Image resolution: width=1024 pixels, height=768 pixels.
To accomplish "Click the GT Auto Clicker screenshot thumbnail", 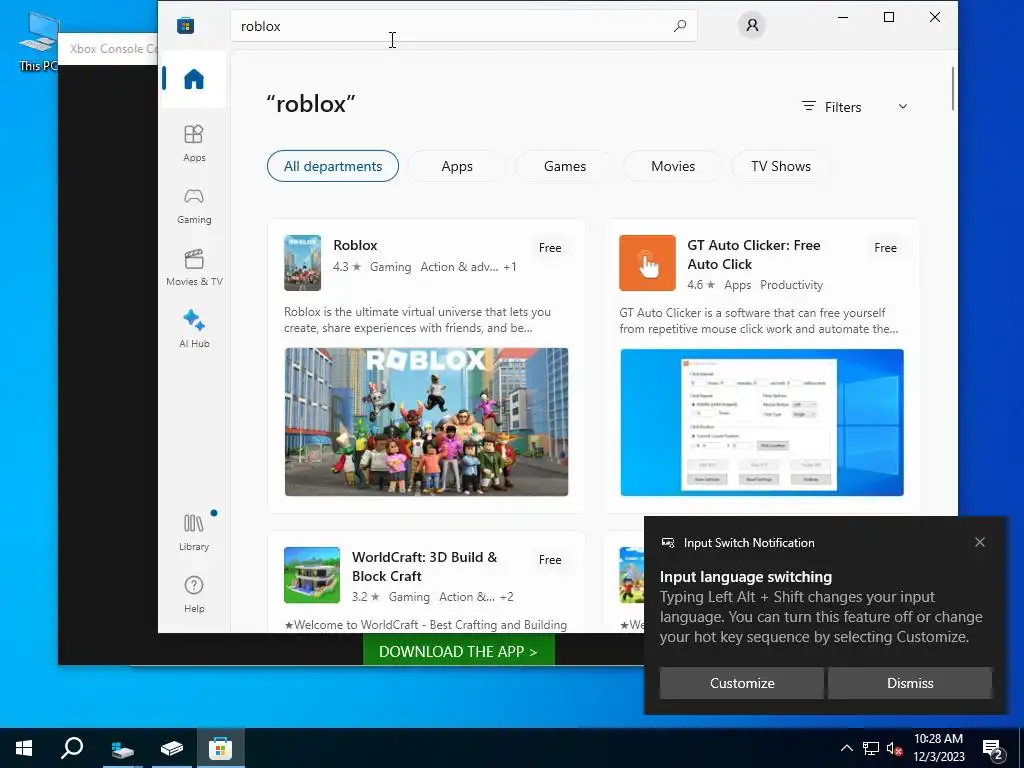I will click(762, 423).
